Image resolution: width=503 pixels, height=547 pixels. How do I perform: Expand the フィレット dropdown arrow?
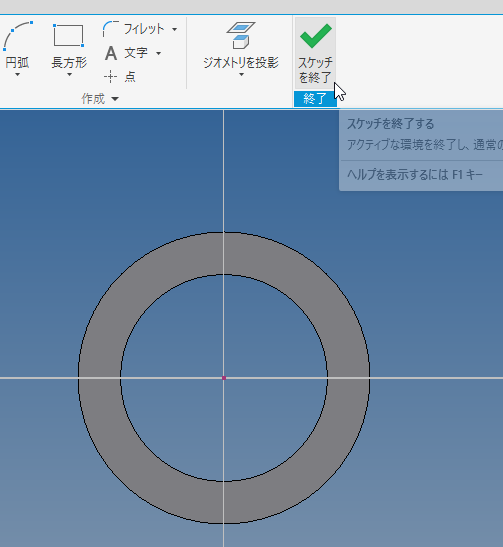click(x=174, y=29)
